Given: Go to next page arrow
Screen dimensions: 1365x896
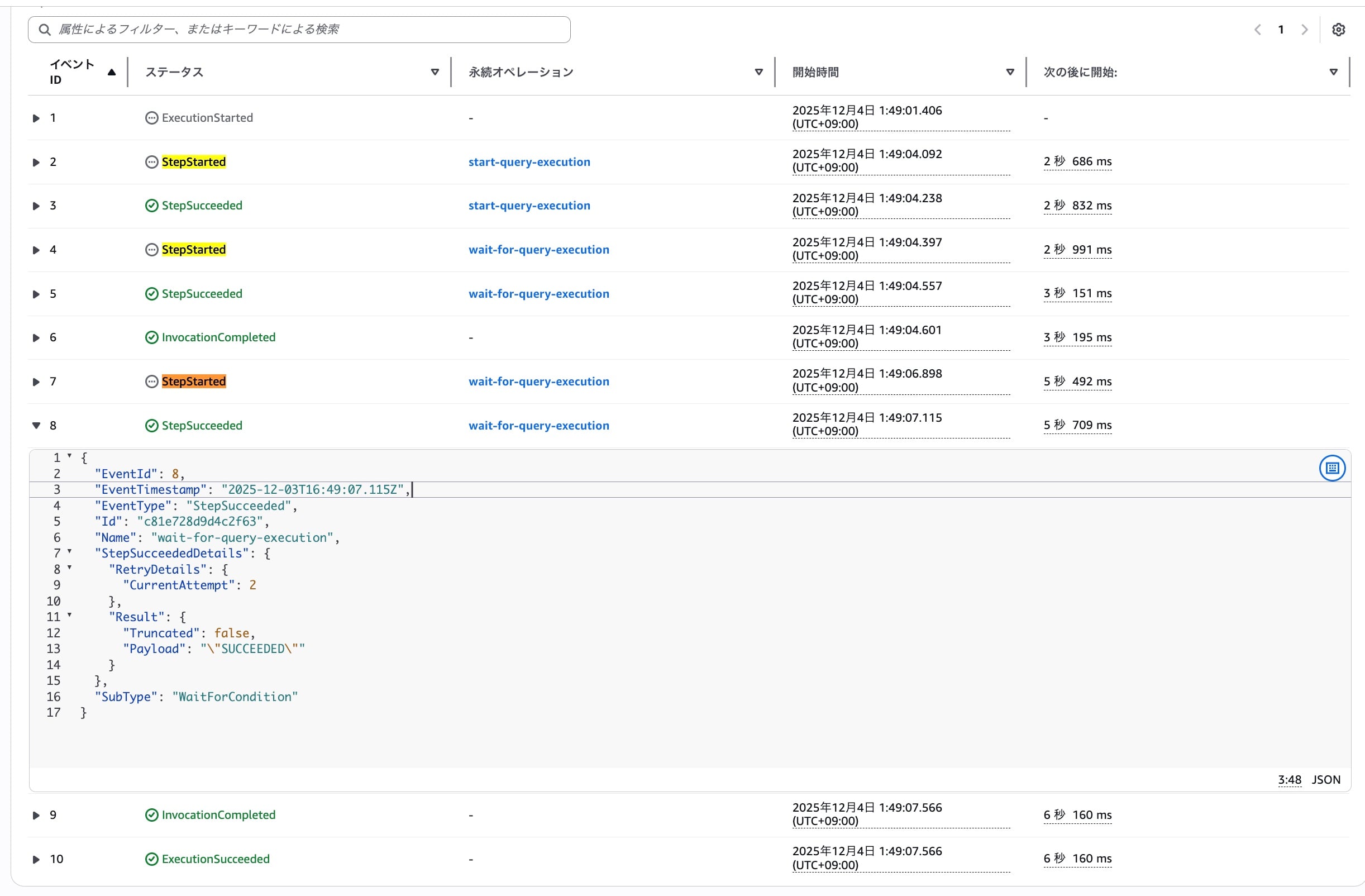Looking at the screenshot, I should point(1305,30).
